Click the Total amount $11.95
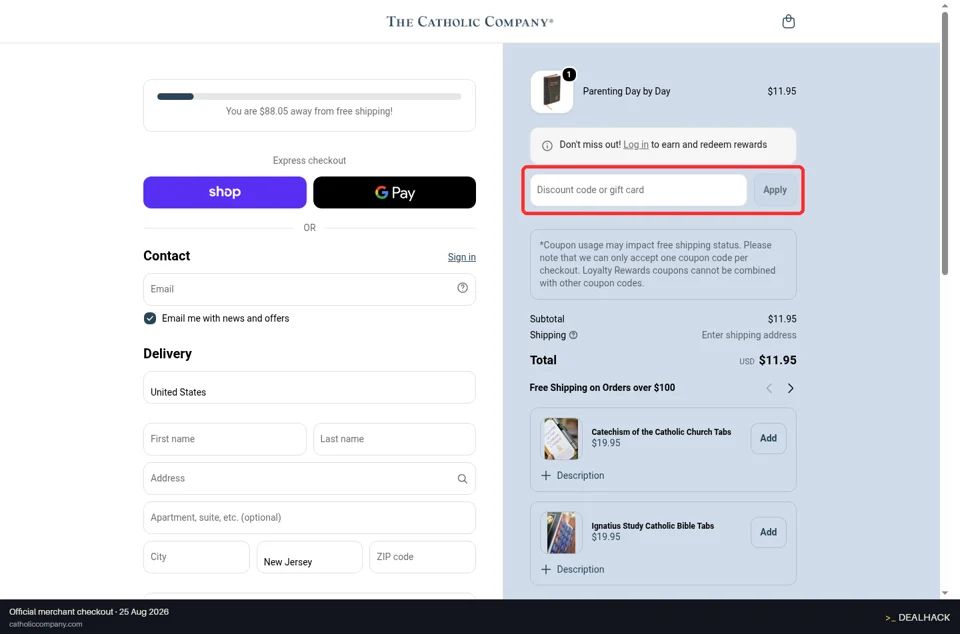 778,360
